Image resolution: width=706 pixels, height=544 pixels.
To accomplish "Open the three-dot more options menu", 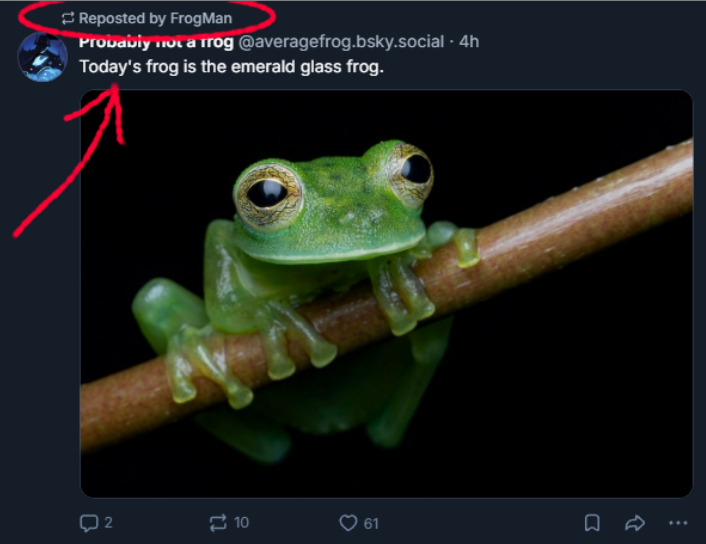I will point(677,522).
